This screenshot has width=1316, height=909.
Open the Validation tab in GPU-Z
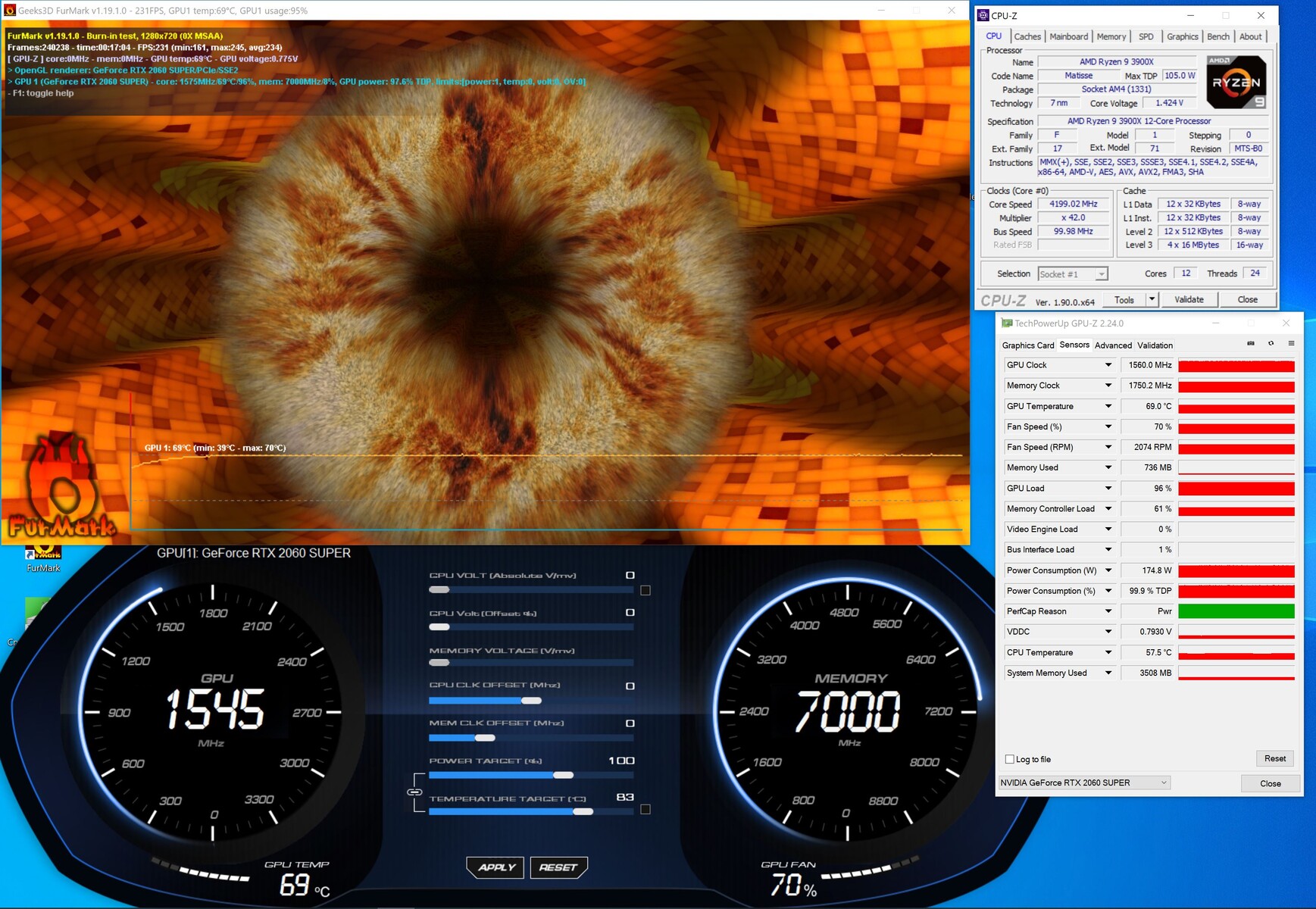(1155, 345)
